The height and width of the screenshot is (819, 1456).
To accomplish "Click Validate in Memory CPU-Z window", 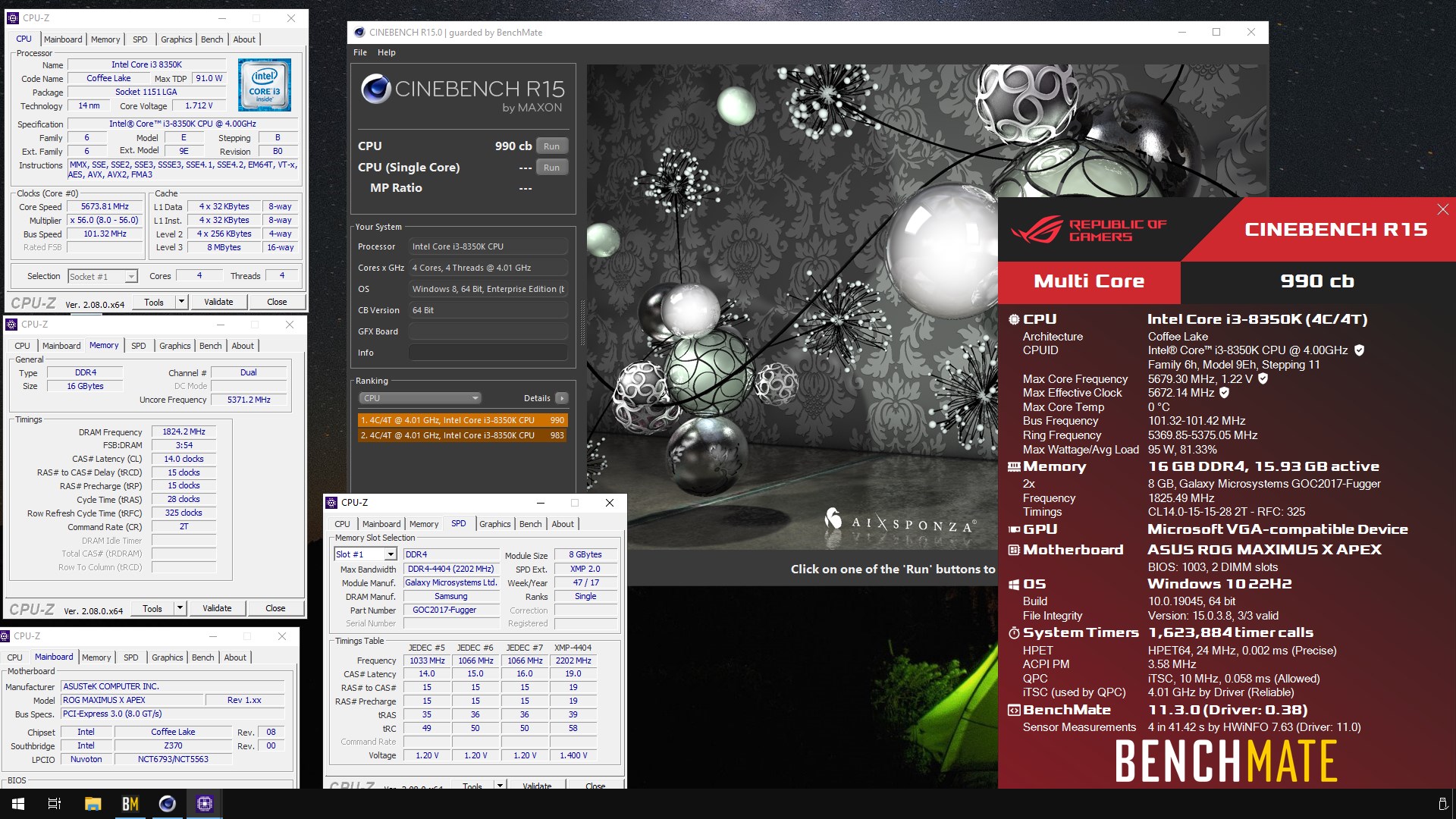I will click(217, 608).
